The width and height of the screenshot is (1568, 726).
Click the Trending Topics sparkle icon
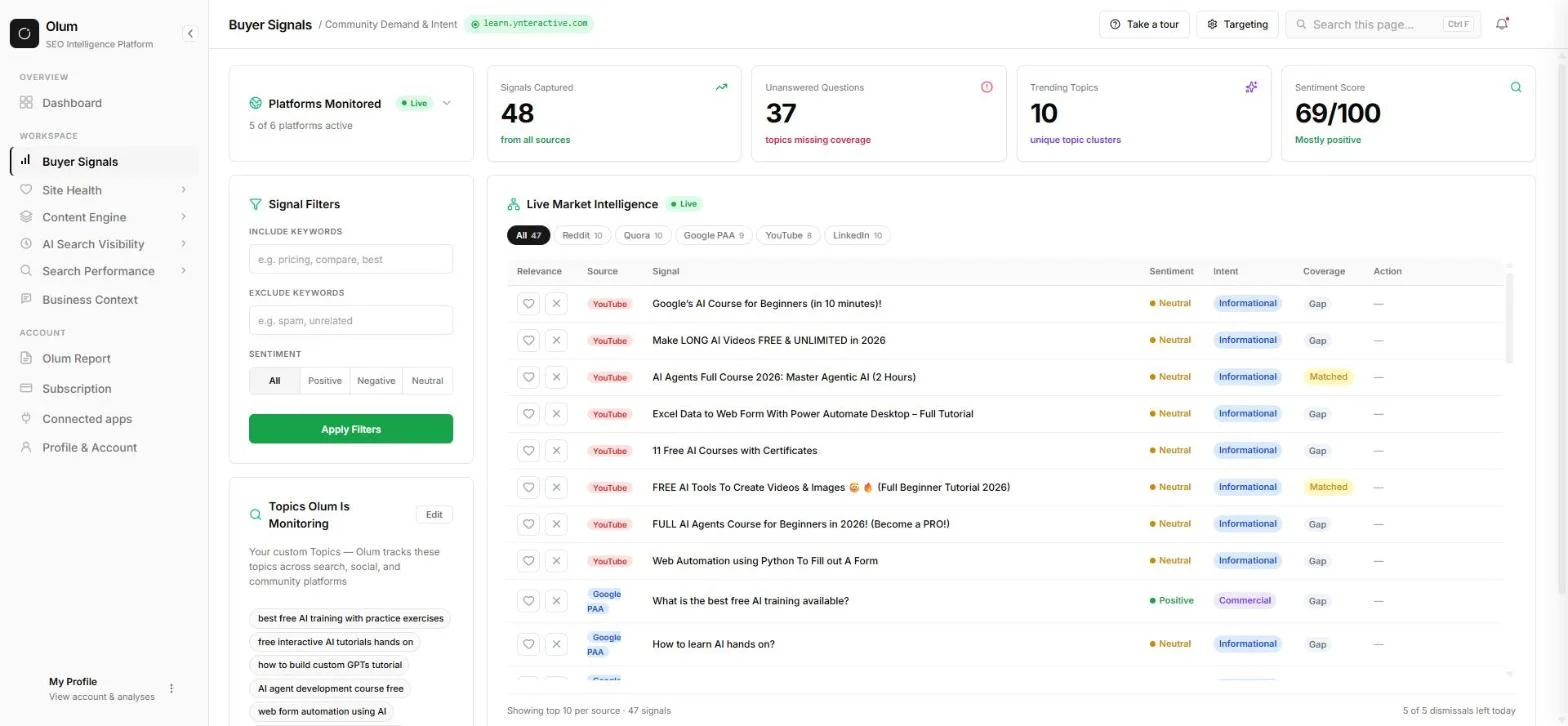1251,87
